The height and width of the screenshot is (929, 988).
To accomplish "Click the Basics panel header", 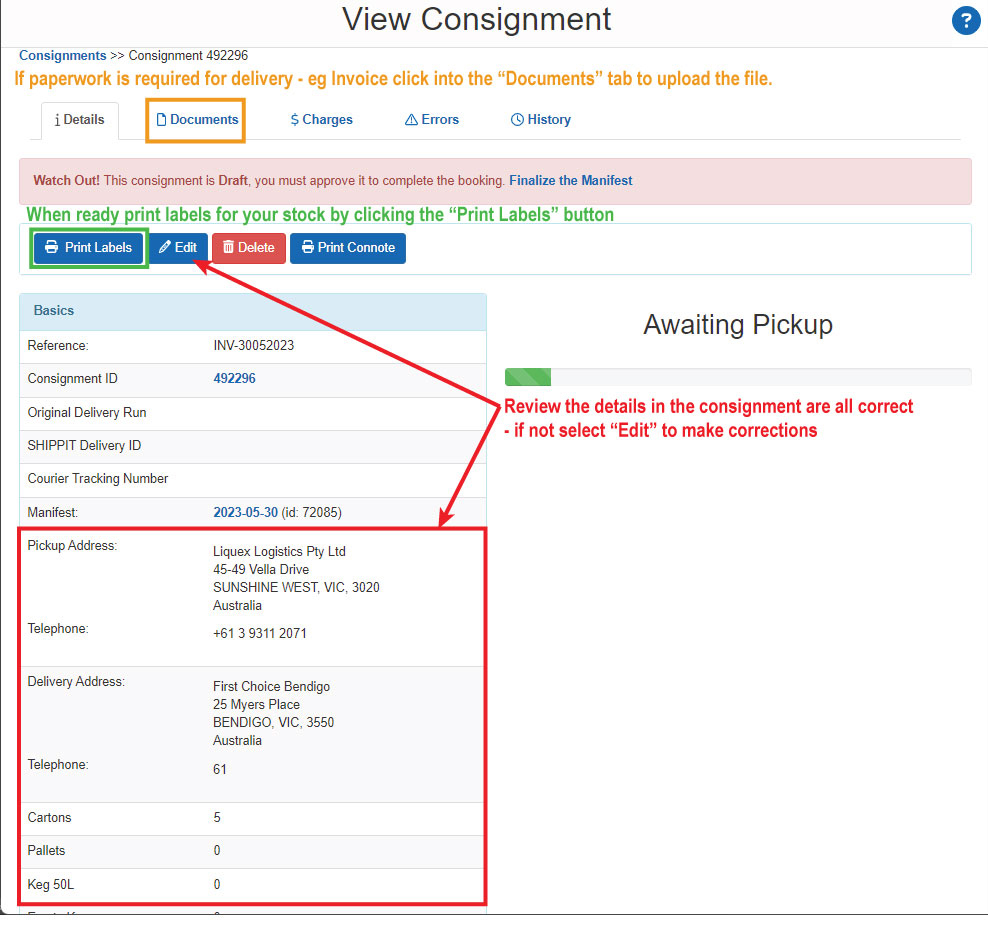I will pyautogui.click(x=253, y=311).
